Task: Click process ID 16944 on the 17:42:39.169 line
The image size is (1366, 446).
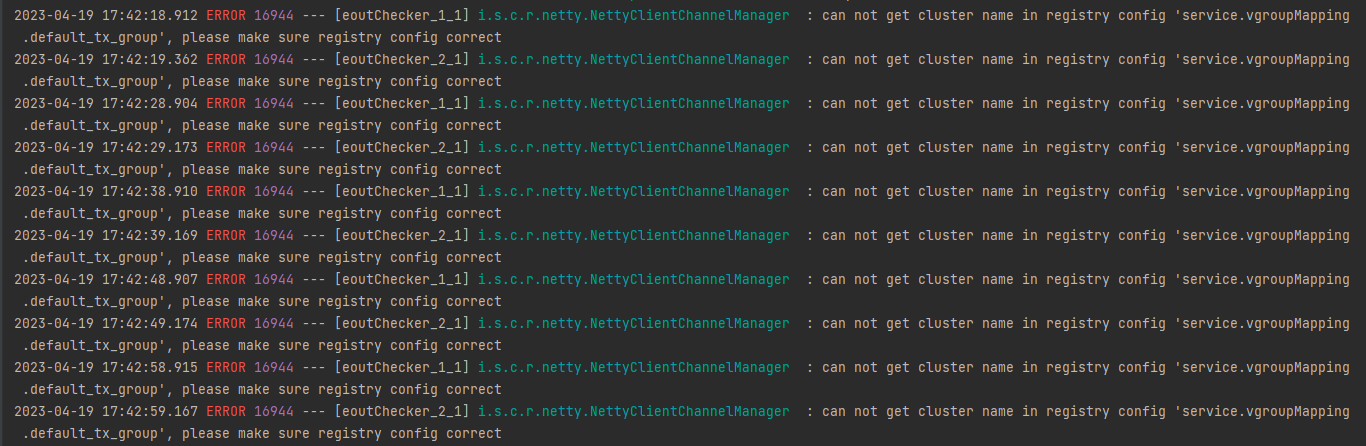Action: pyautogui.click(x=274, y=236)
